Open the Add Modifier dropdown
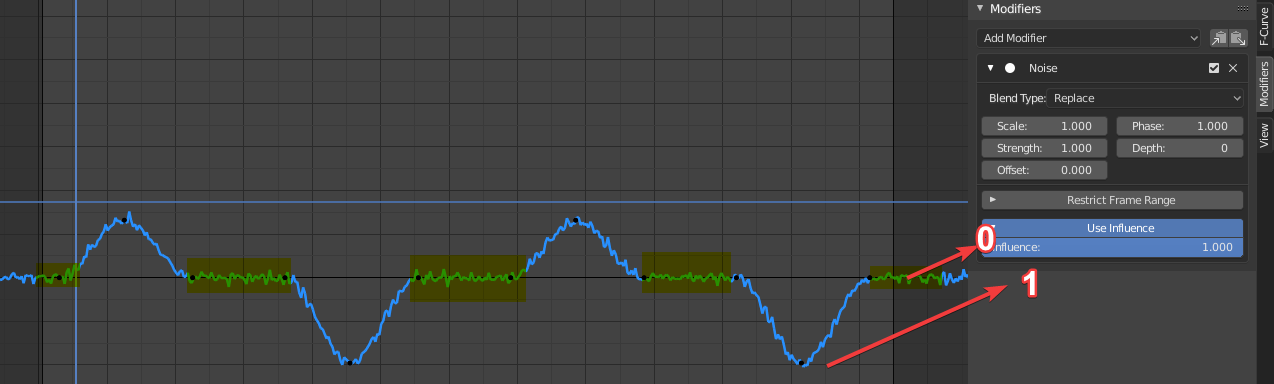Image resolution: width=1274 pixels, height=384 pixels. point(1089,38)
